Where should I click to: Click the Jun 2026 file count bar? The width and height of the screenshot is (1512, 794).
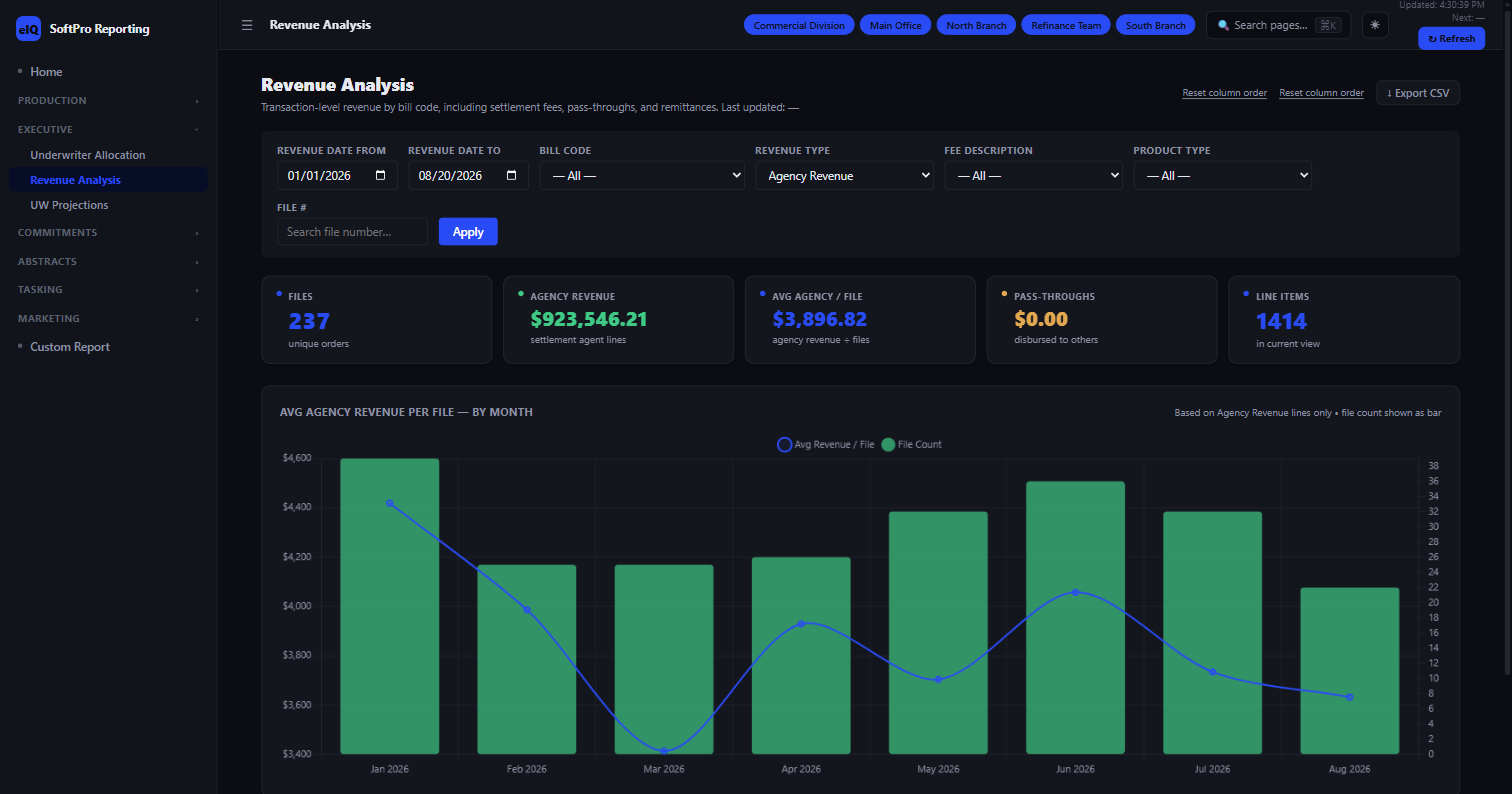click(1075, 618)
